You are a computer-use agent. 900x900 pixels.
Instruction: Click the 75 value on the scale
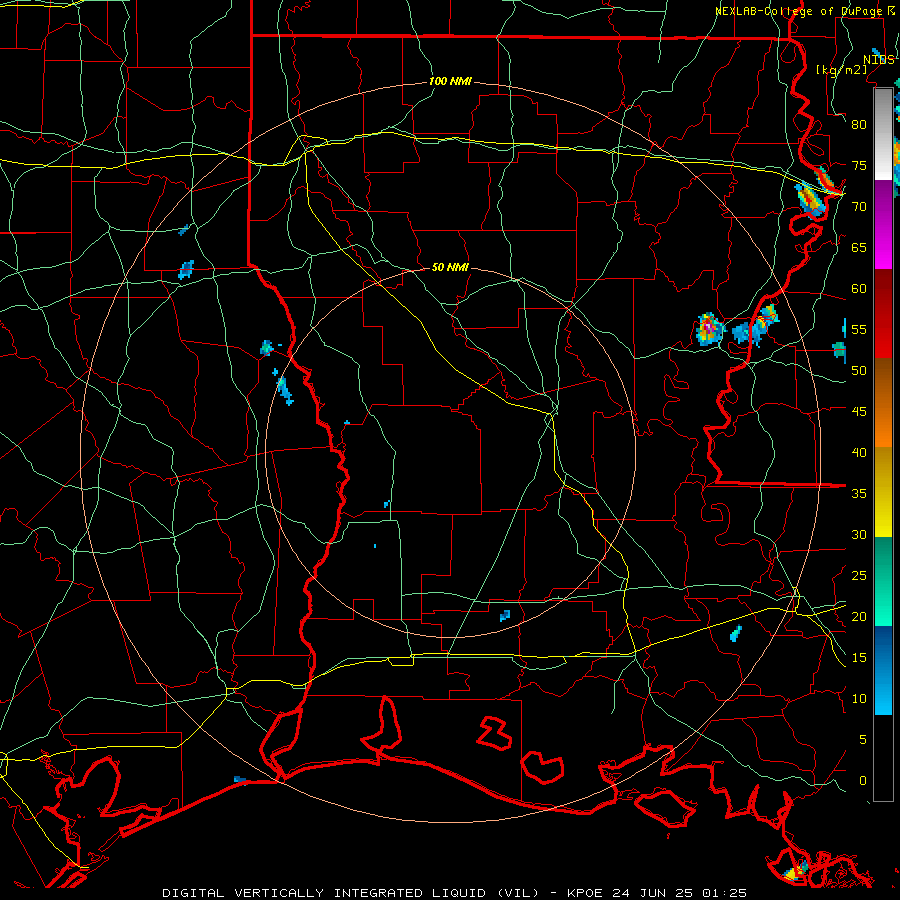[859, 165]
